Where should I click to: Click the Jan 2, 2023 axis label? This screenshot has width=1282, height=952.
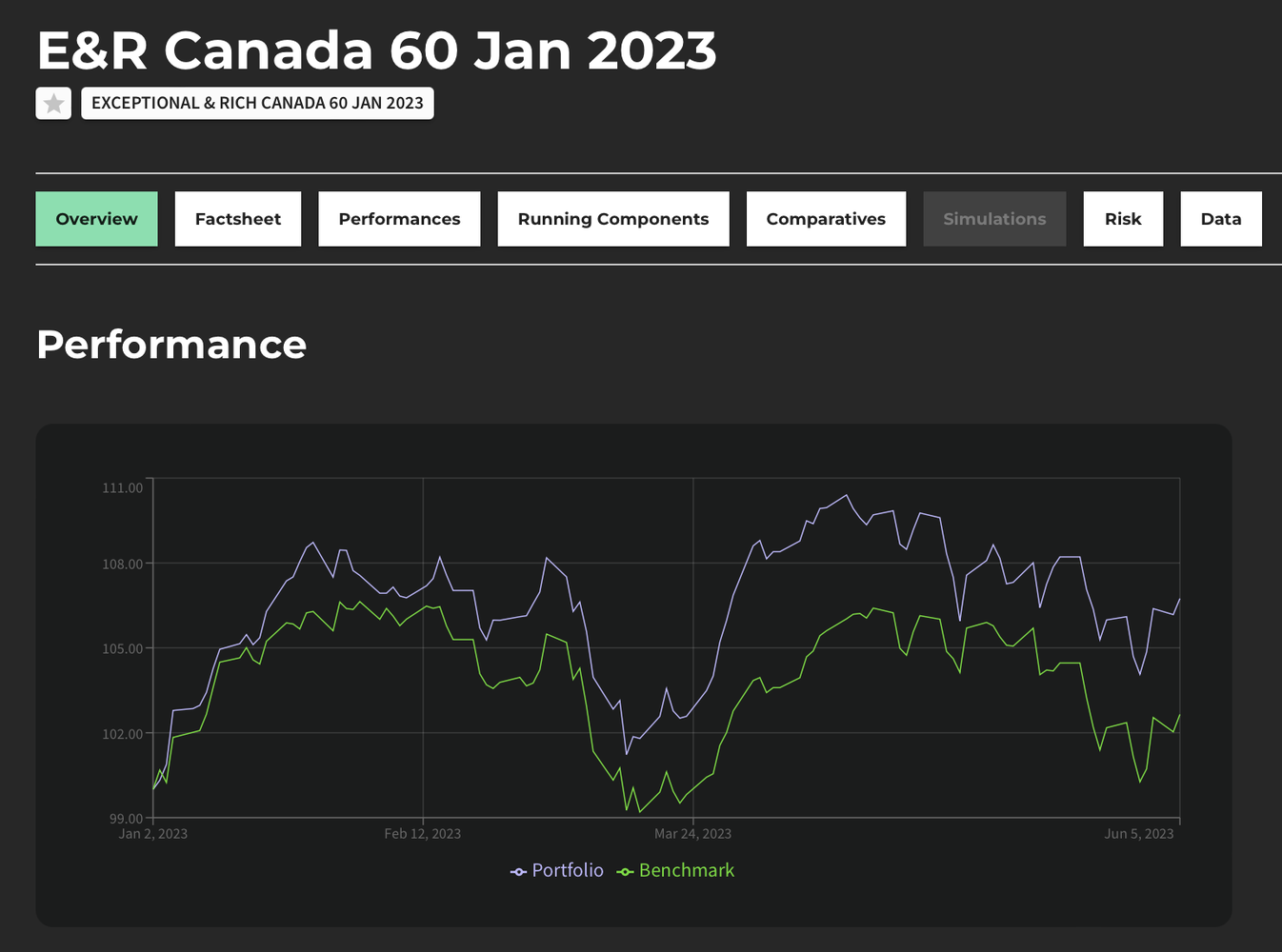pyautogui.click(x=153, y=834)
